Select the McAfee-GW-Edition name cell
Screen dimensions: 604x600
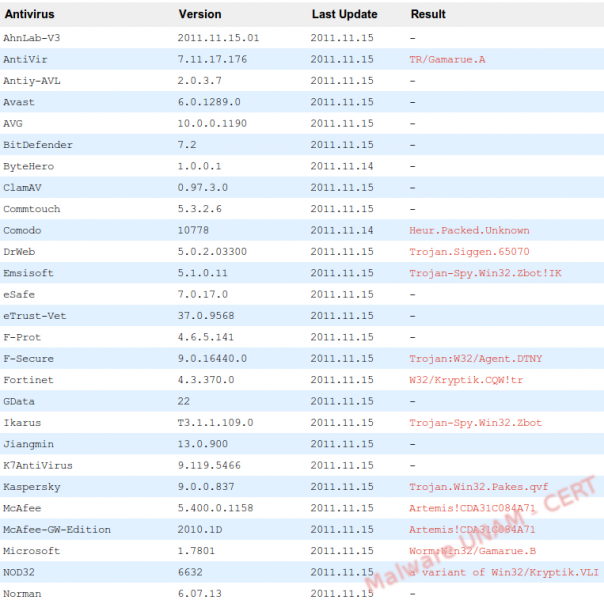[57, 530]
